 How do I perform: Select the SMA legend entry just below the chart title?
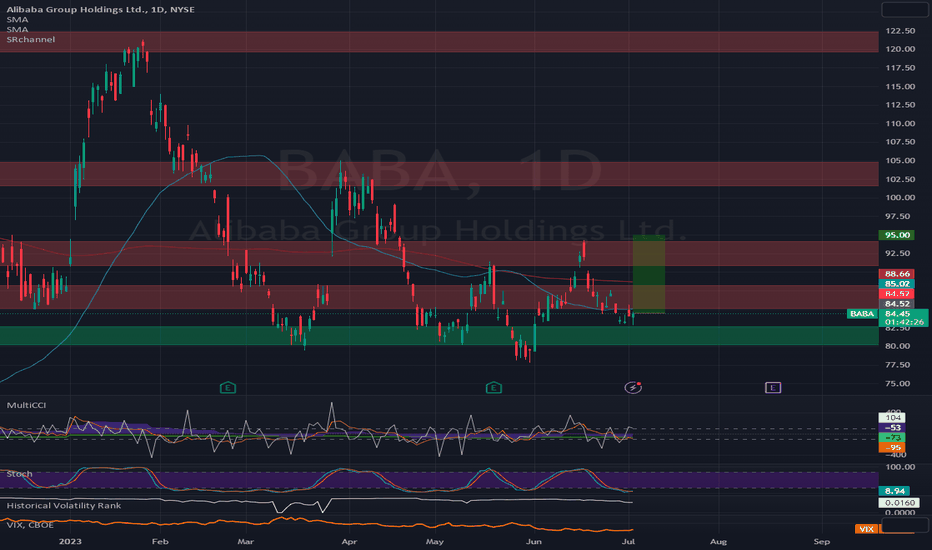(17, 19)
